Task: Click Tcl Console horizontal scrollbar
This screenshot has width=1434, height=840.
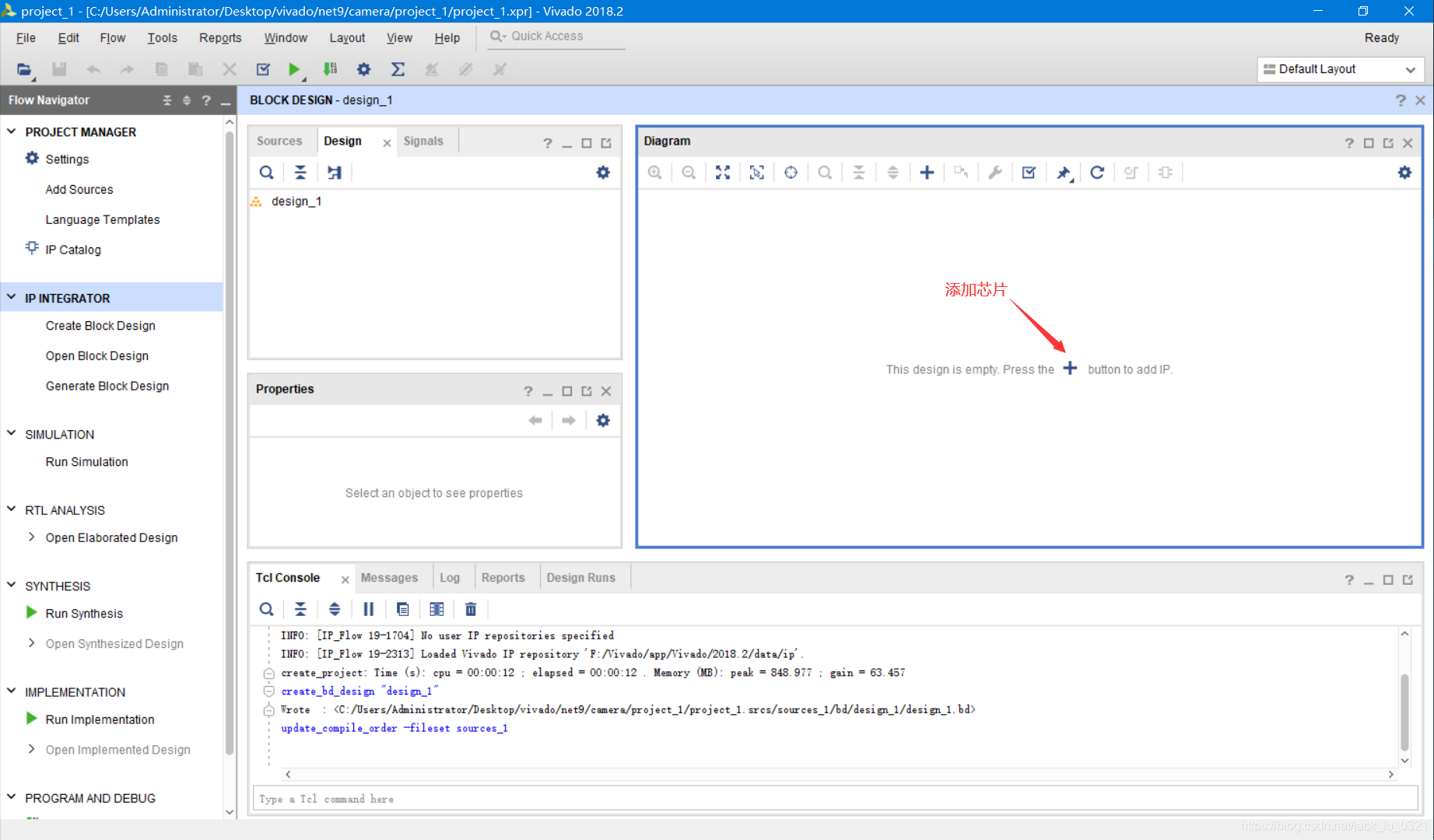Action: pos(840,775)
